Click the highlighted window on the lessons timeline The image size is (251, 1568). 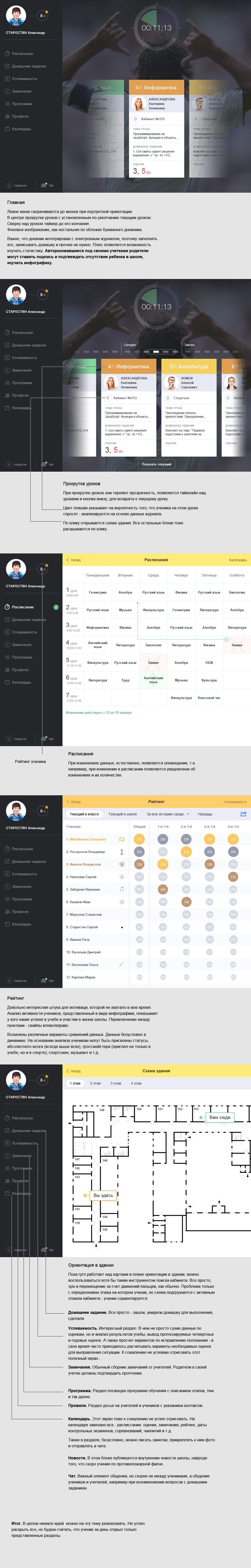[x=157, y=351]
